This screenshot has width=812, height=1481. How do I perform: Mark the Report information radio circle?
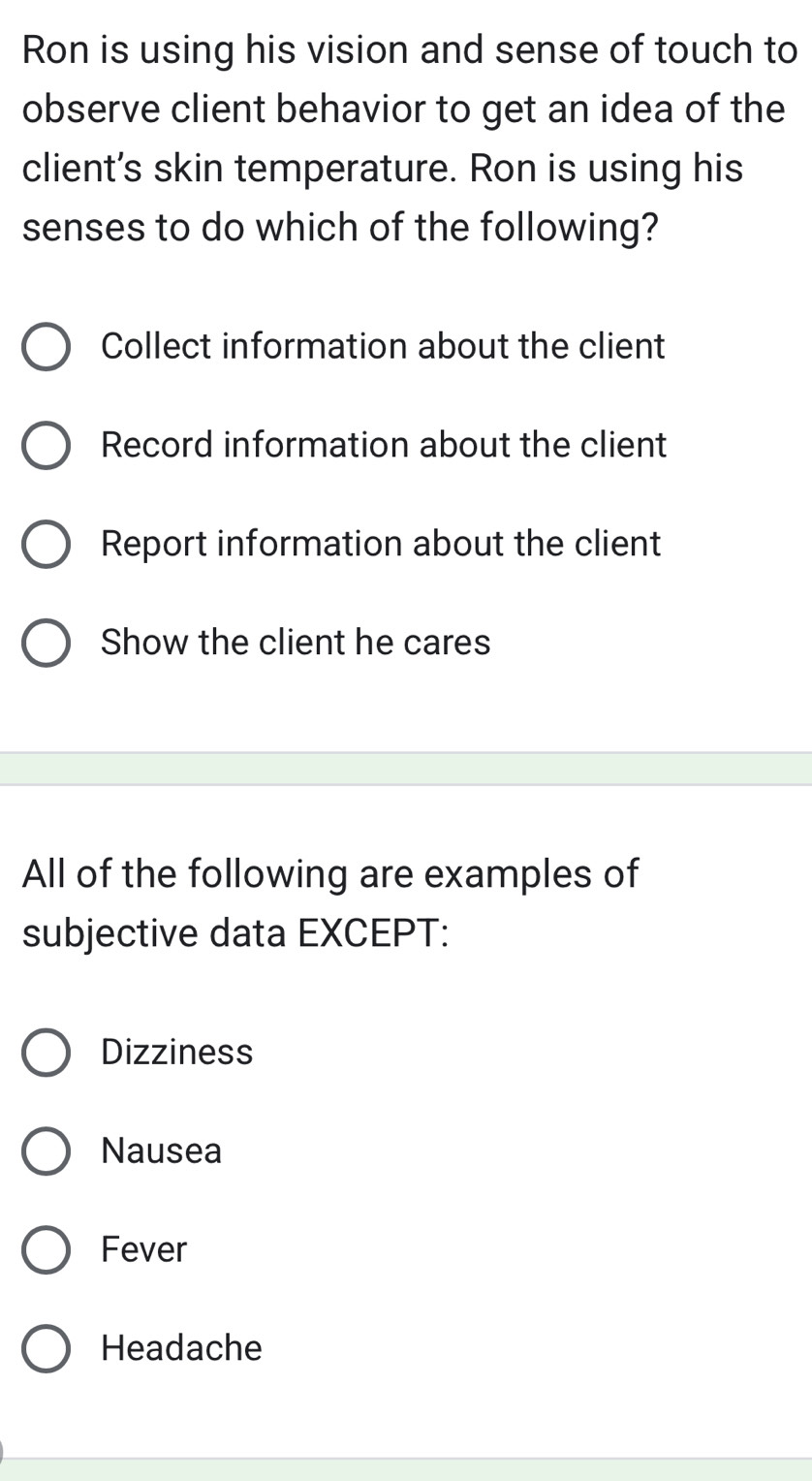[x=46, y=545]
